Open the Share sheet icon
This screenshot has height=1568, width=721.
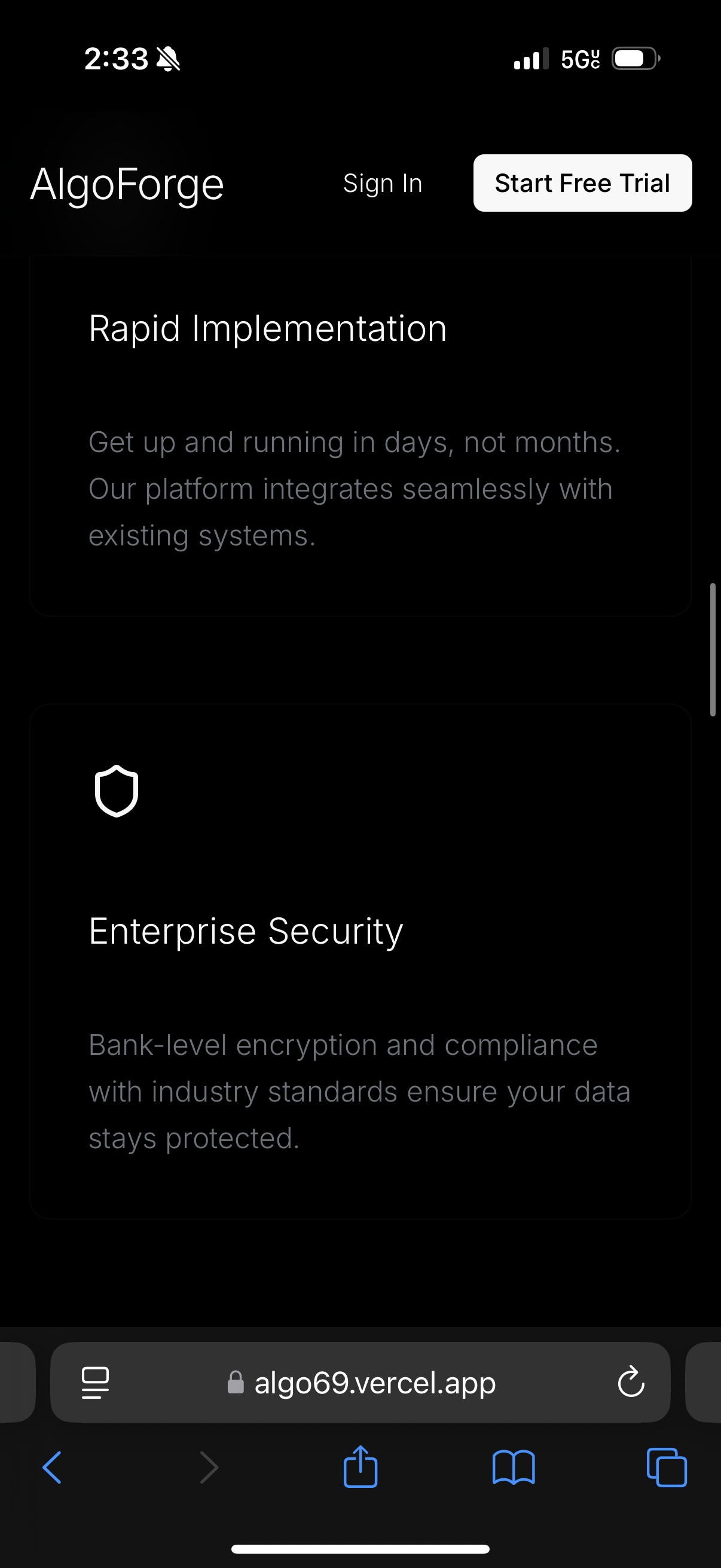tap(360, 1466)
